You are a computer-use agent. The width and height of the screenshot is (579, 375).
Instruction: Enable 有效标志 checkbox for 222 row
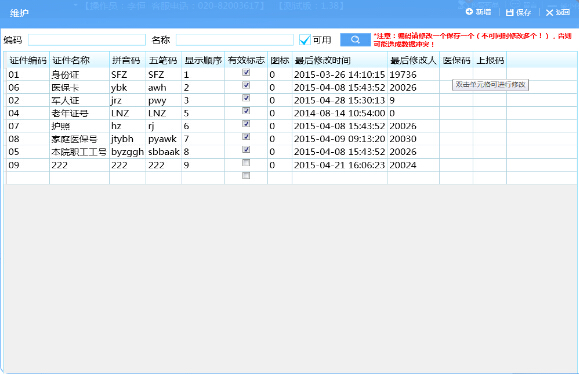tap(246, 163)
